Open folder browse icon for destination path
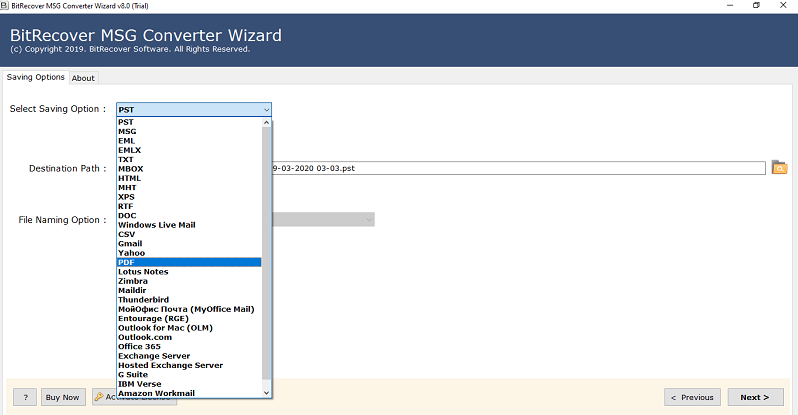The width and height of the screenshot is (798, 415). point(779,168)
